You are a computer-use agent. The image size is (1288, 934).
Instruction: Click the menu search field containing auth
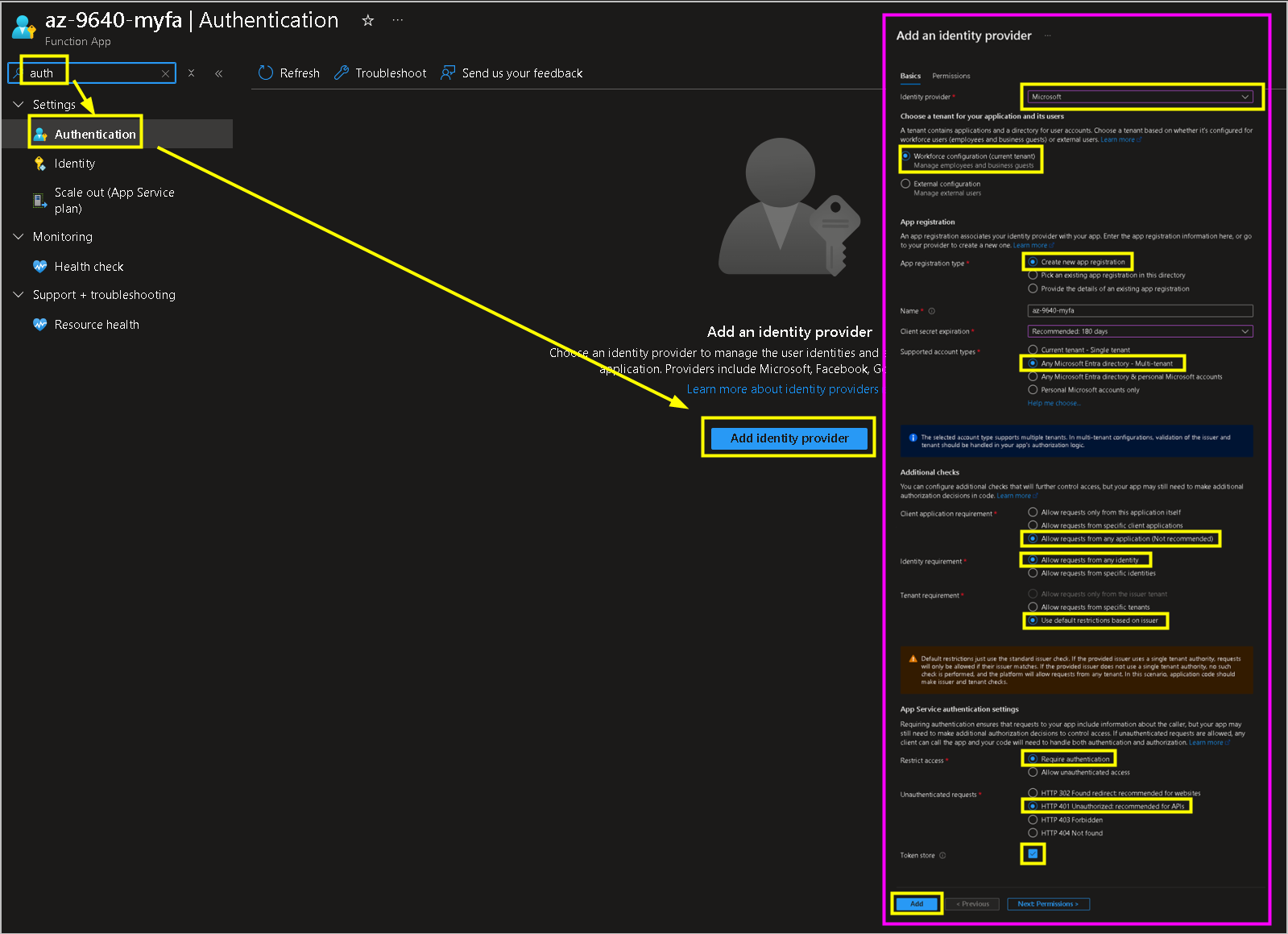pos(92,73)
